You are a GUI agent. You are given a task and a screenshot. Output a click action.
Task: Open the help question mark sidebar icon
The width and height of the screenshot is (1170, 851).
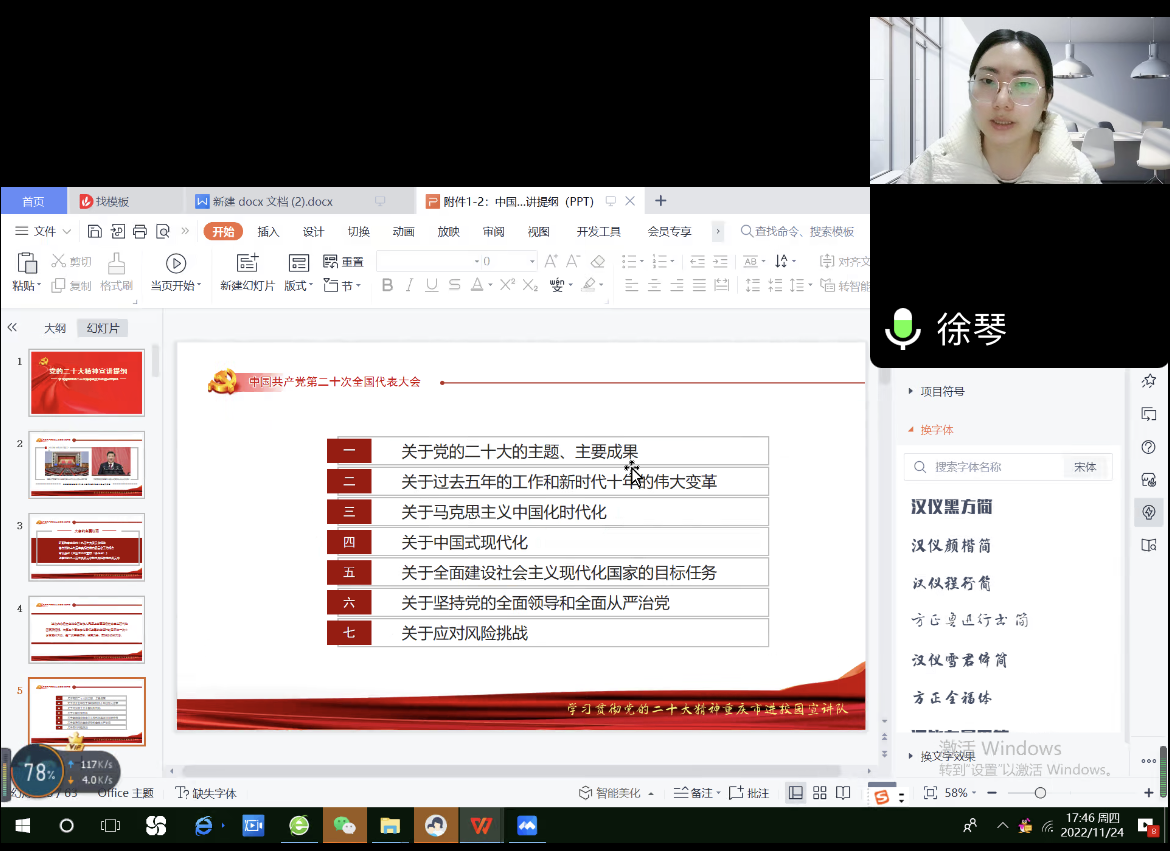point(1149,447)
